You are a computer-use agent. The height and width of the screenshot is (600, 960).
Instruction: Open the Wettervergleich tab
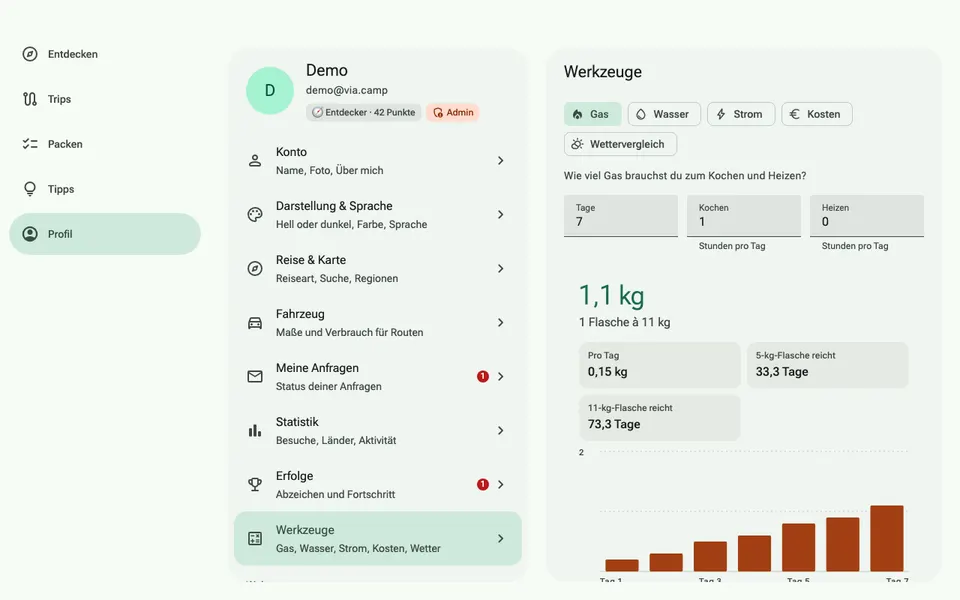[x=620, y=144]
